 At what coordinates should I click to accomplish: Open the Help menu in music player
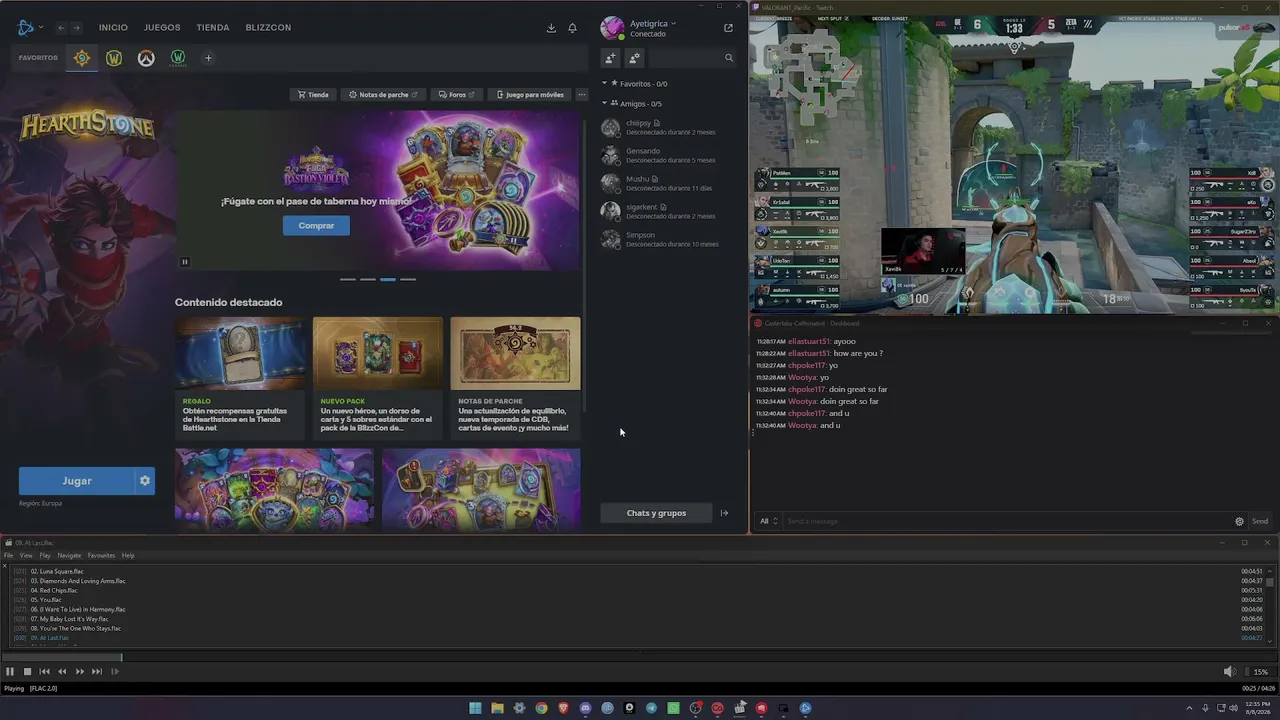click(x=128, y=556)
